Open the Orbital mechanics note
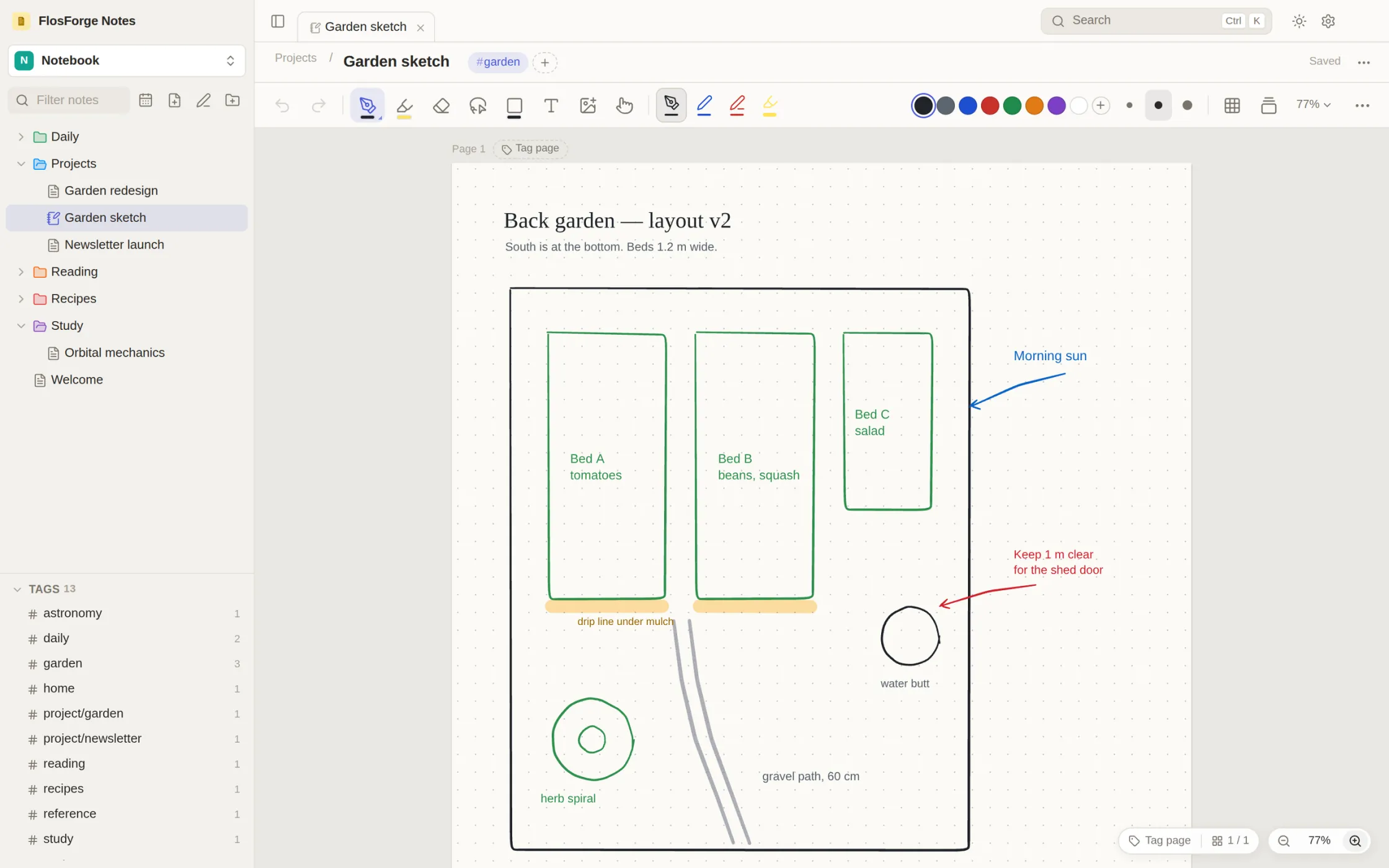The image size is (1389, 868). click(x=126, y=353)
